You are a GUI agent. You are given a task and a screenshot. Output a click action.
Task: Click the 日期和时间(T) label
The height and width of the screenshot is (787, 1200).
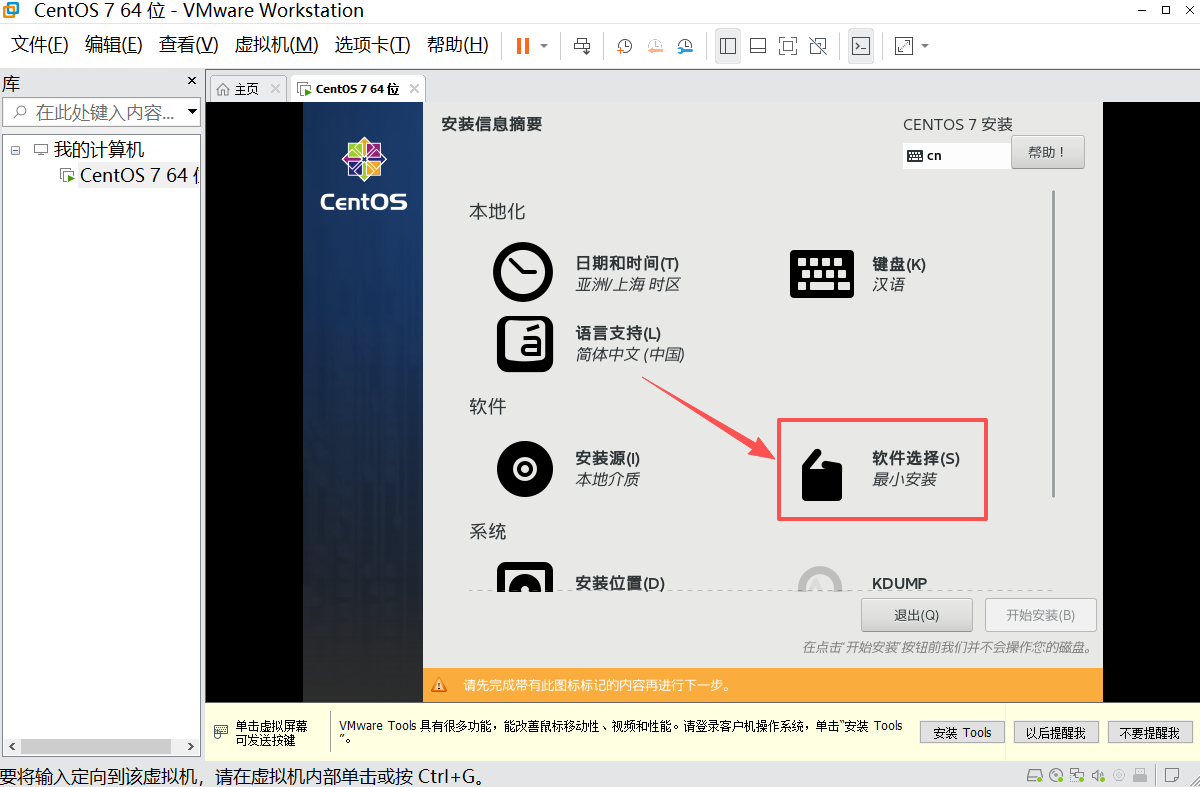[627, 263]
